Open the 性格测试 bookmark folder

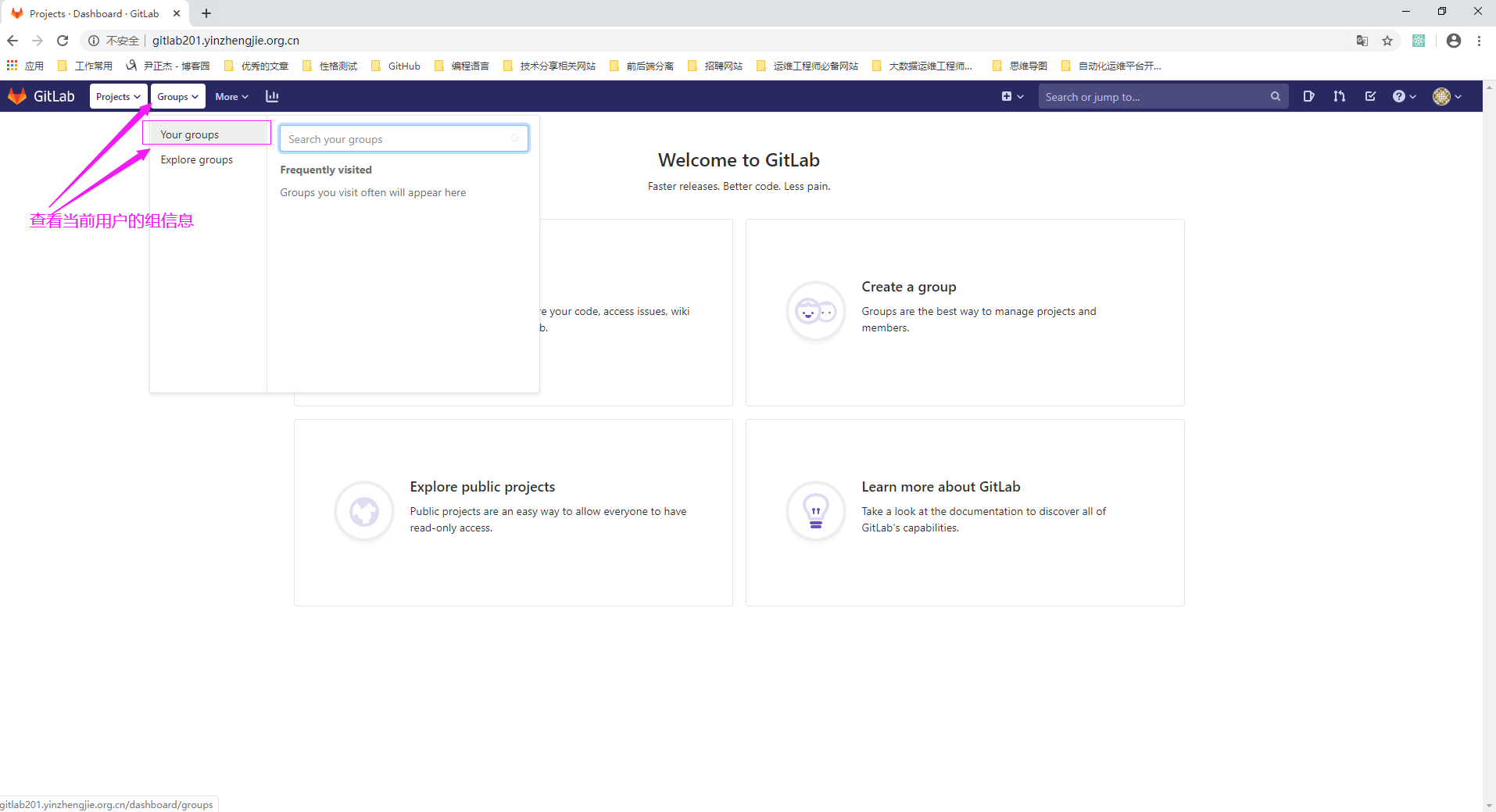tap(330, 66)
